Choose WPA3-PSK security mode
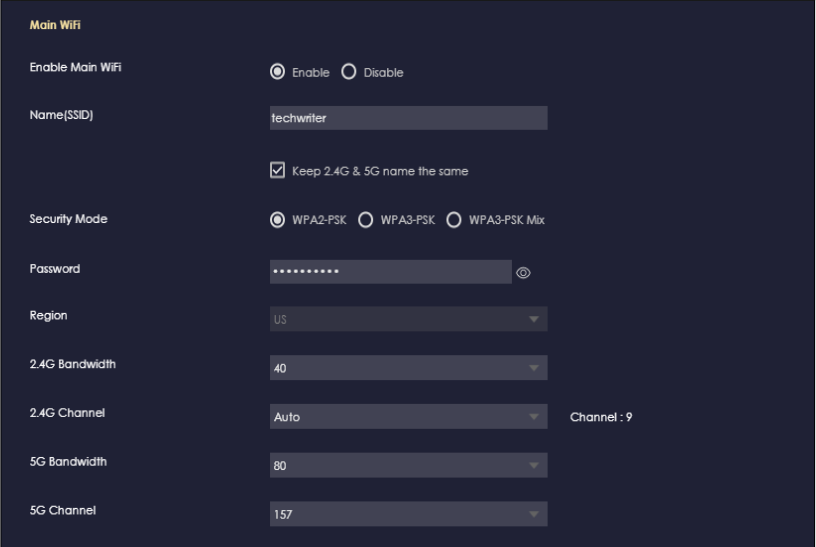 (366, 220)
